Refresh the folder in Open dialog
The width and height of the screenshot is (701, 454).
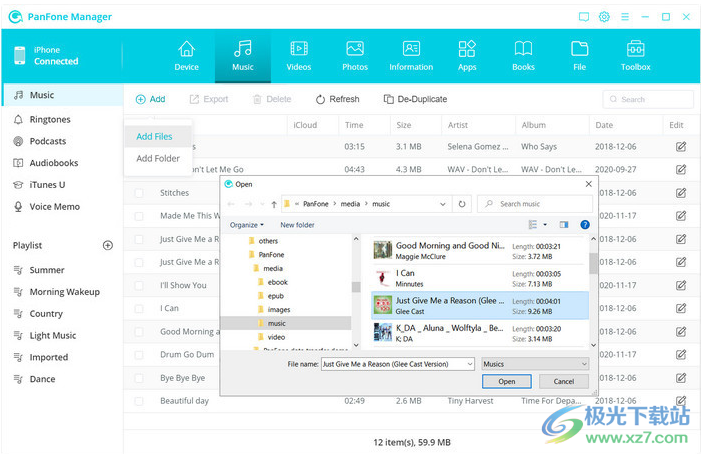click(x=462, y=204)
